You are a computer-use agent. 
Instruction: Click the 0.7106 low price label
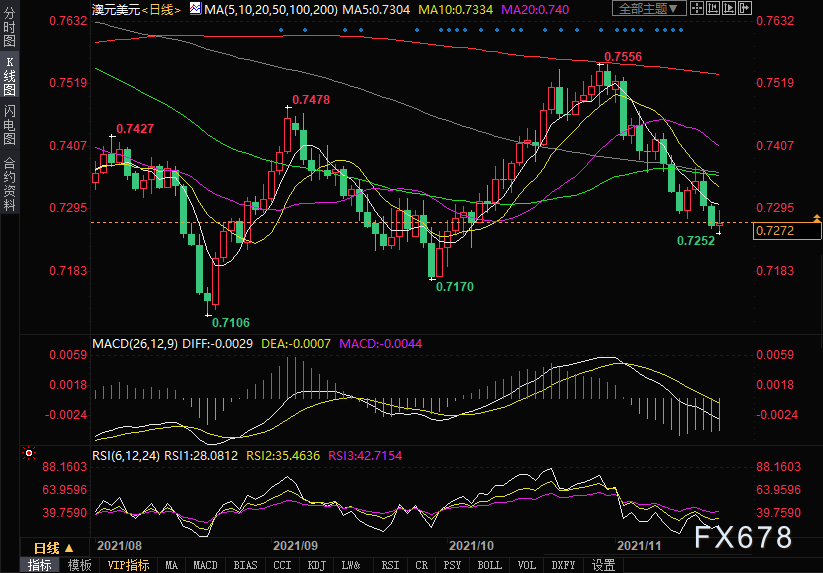[231, 322]
